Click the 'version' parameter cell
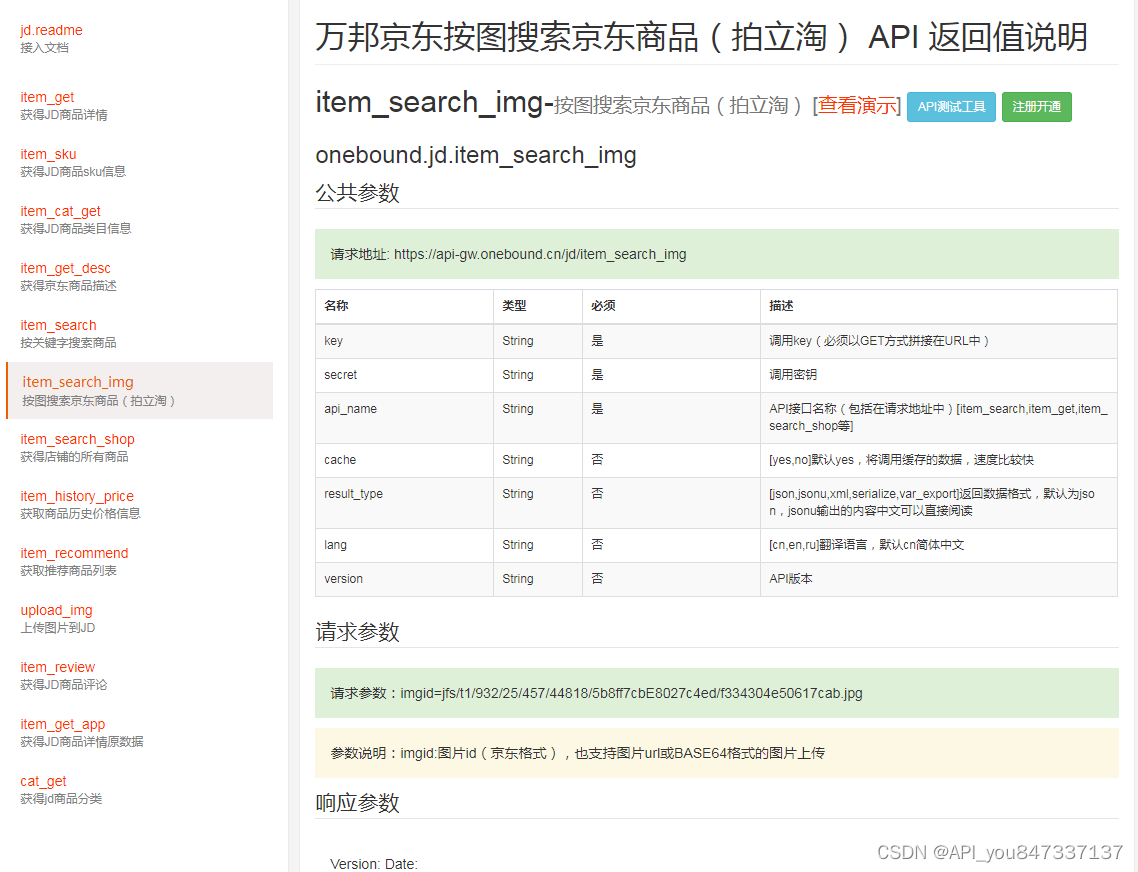1138x872 pixels. (404, 579)
